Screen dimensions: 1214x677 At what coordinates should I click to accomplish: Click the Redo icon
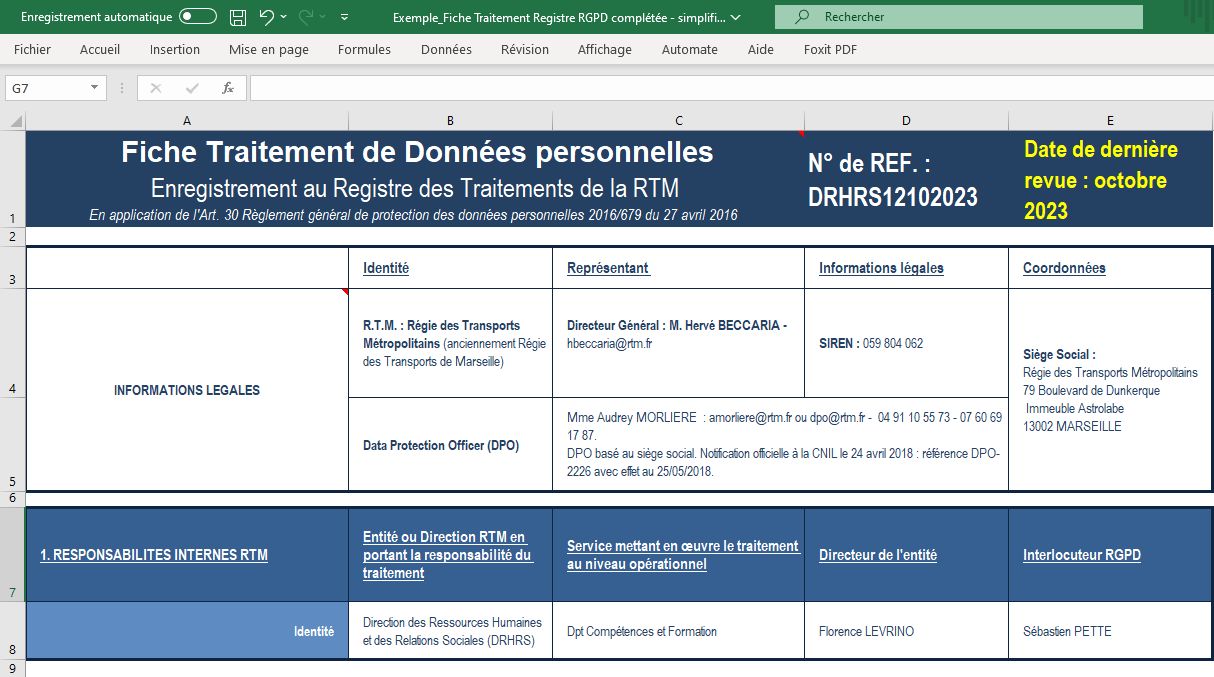pos(306,16)
